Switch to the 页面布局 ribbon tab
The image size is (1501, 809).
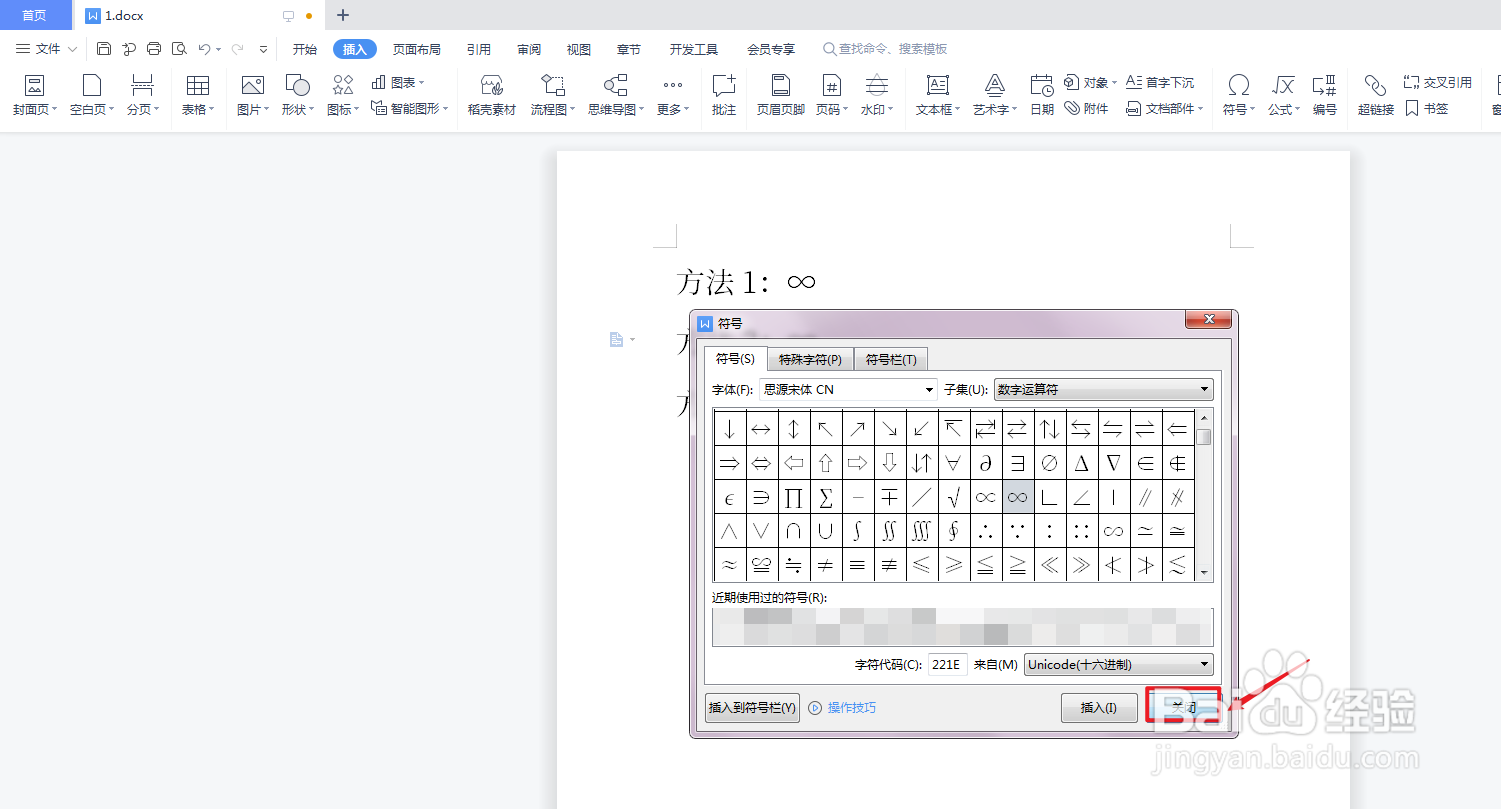416,49
